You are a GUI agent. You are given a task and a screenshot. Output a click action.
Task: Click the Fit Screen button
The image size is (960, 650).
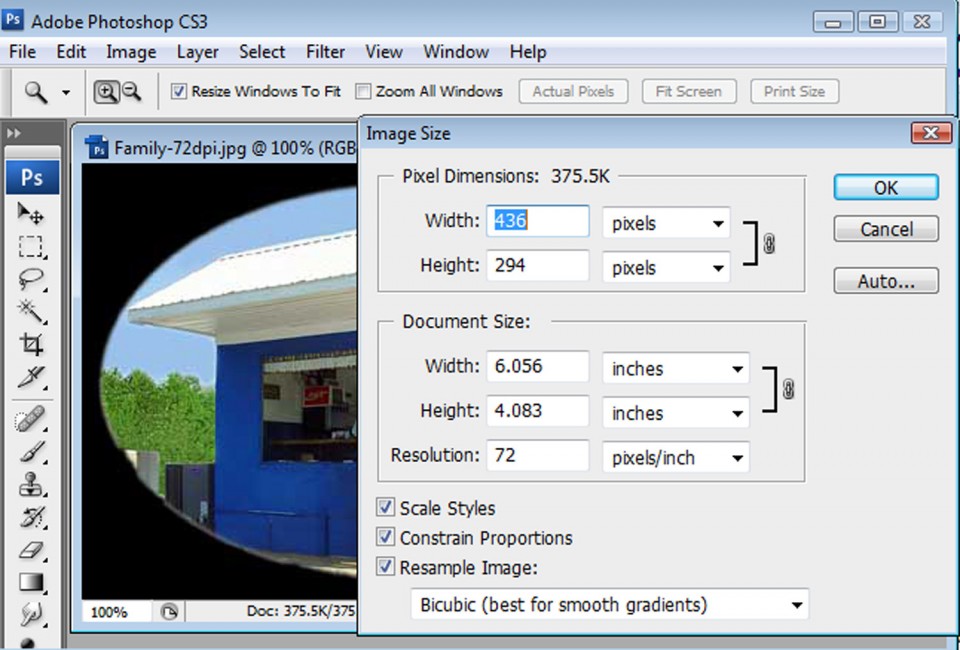[x=688, y=91]
